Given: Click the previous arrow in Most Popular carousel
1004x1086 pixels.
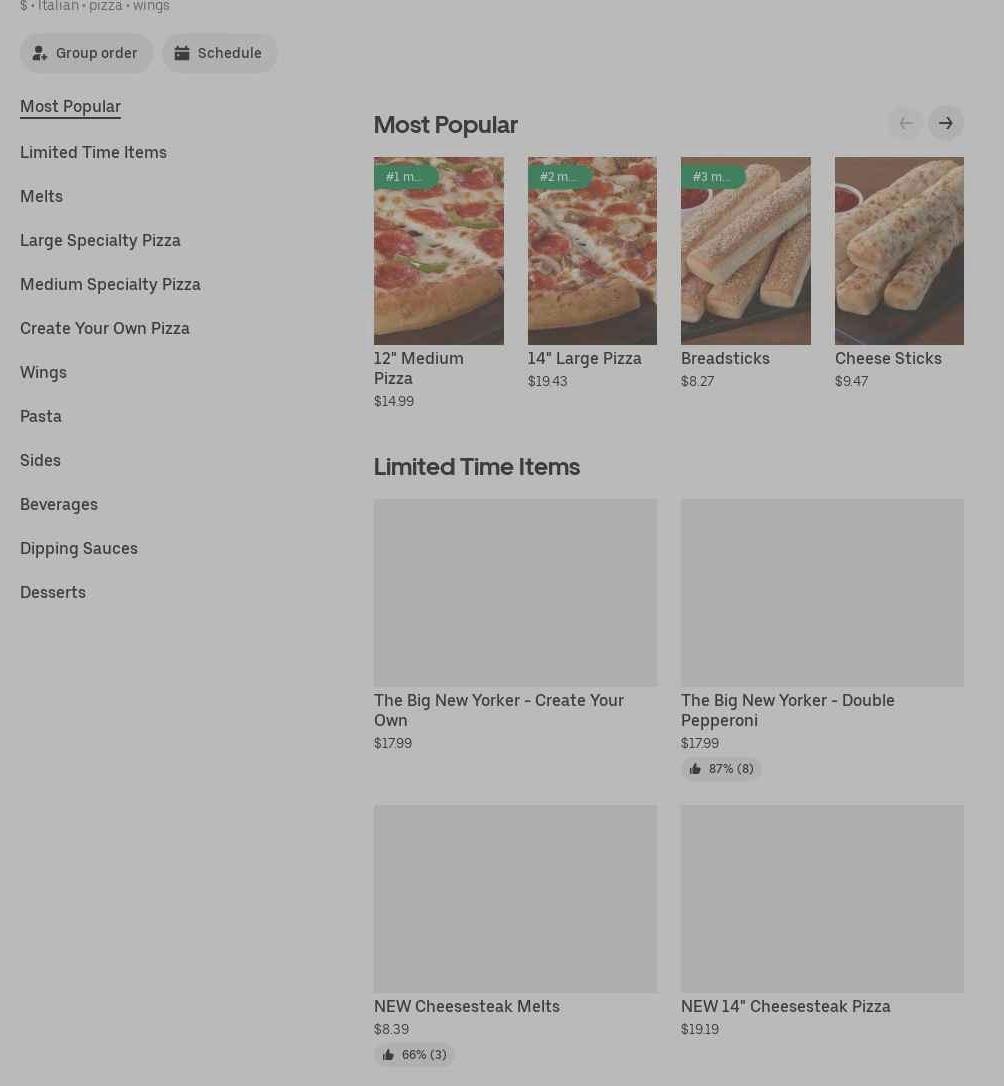Looking at the screenshot, I should (905, 123).
